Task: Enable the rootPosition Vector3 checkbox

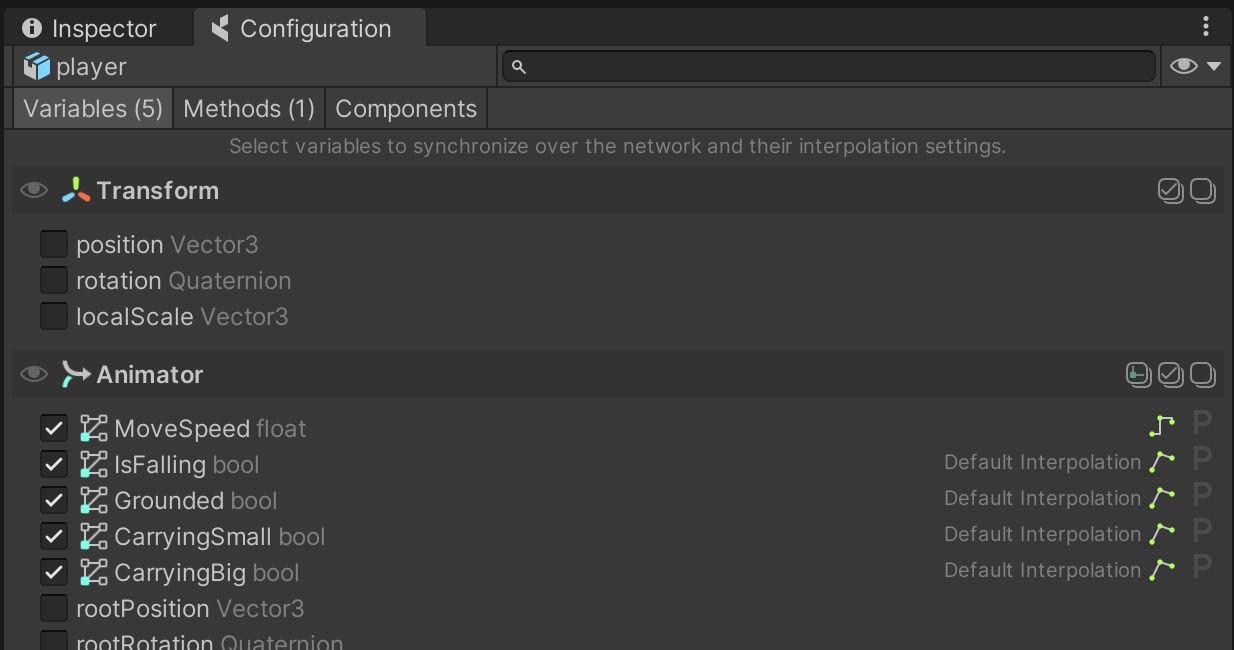Action: 54,608
